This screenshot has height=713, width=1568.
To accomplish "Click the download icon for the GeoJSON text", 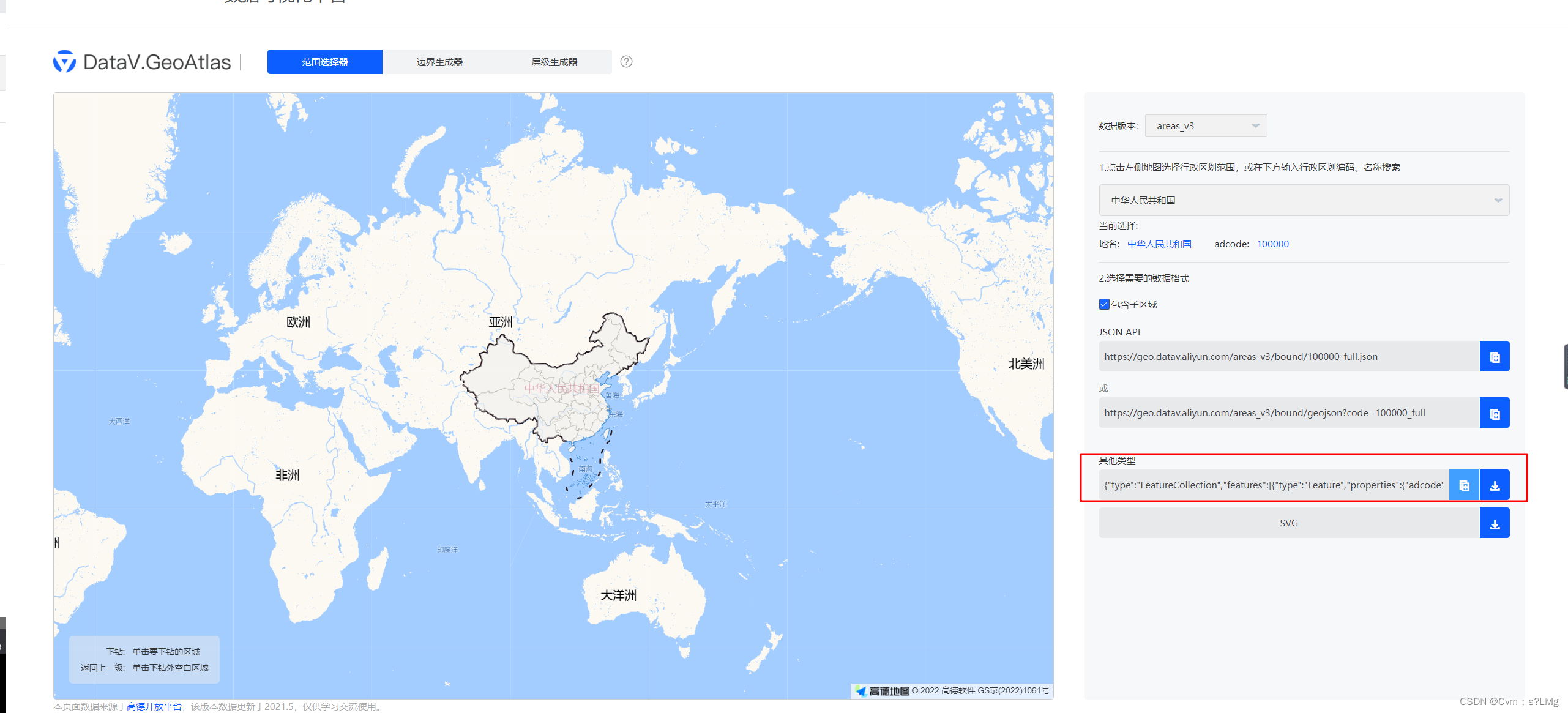I will point(1495,485).
